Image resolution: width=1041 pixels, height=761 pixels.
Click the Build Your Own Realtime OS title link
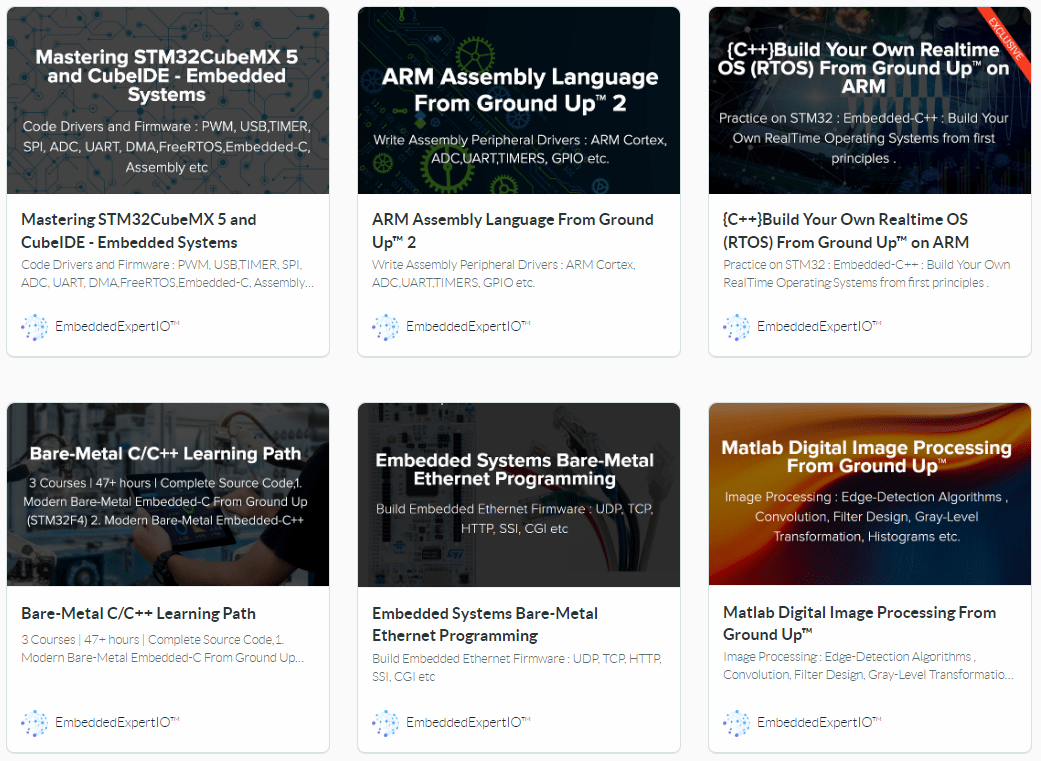846,231
